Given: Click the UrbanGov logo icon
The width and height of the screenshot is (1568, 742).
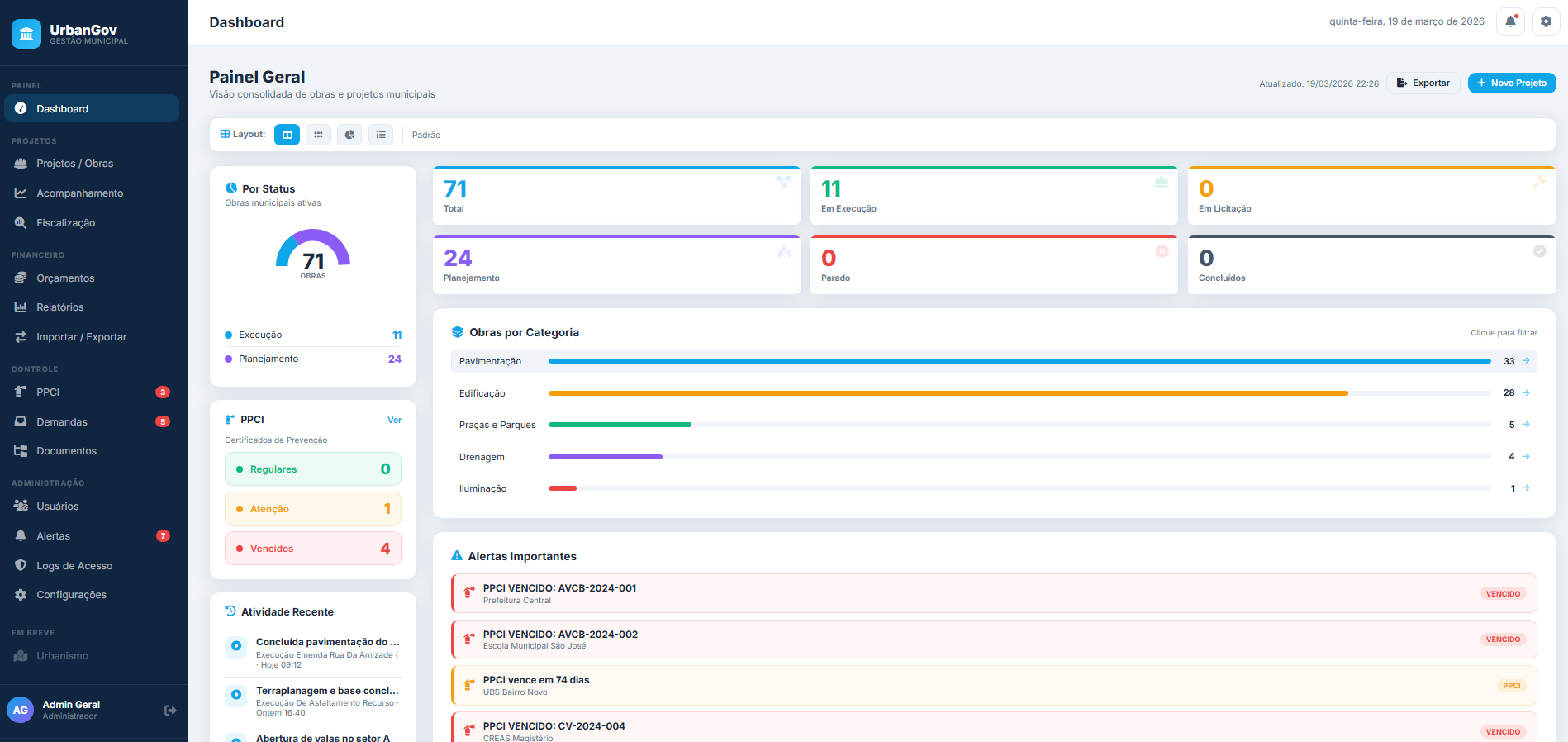Looking at the screenshot, I should (26, 34).
